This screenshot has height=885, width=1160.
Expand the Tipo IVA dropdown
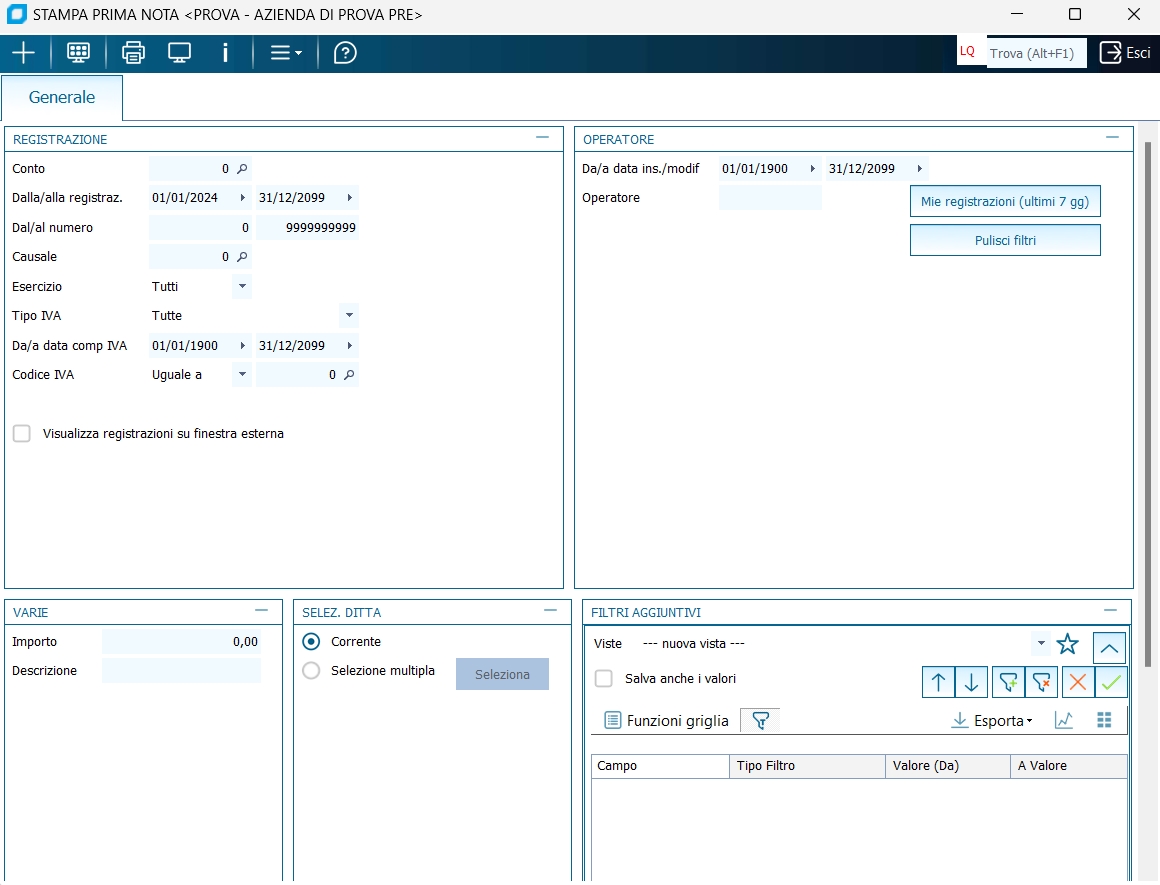pos(348,316)
